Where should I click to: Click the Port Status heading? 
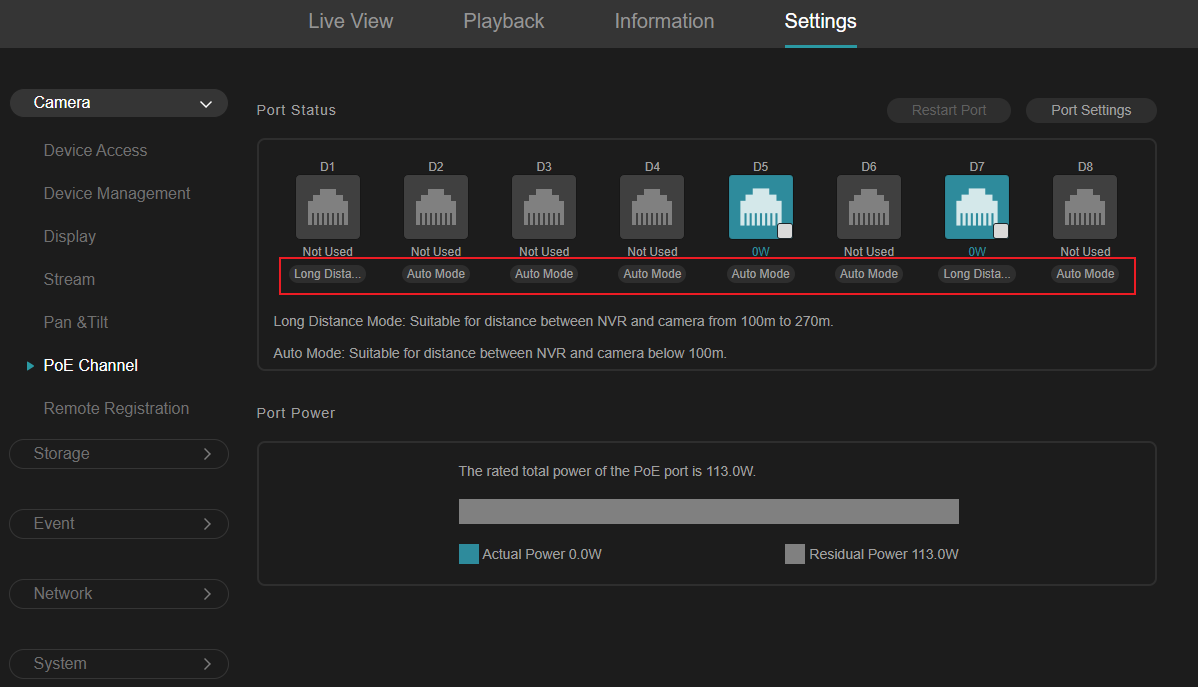coord(296,110)
